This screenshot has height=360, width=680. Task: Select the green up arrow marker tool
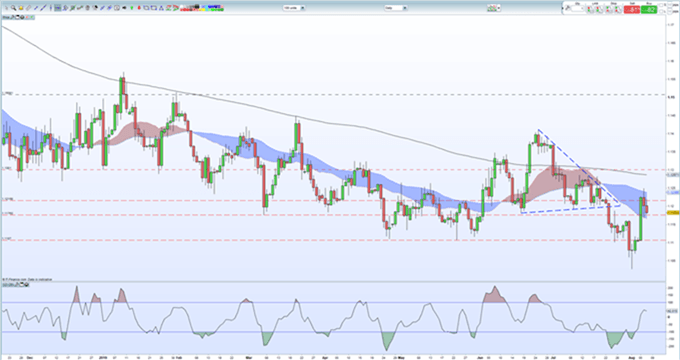coord(131,8)
